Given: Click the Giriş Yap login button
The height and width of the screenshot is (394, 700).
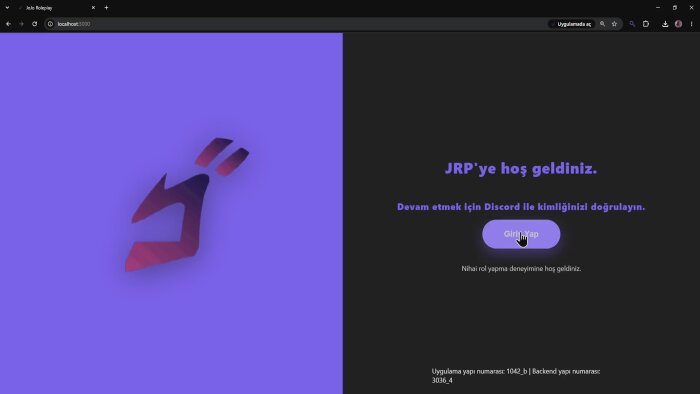Looking at the screenshot, I should tap(521, 234).
